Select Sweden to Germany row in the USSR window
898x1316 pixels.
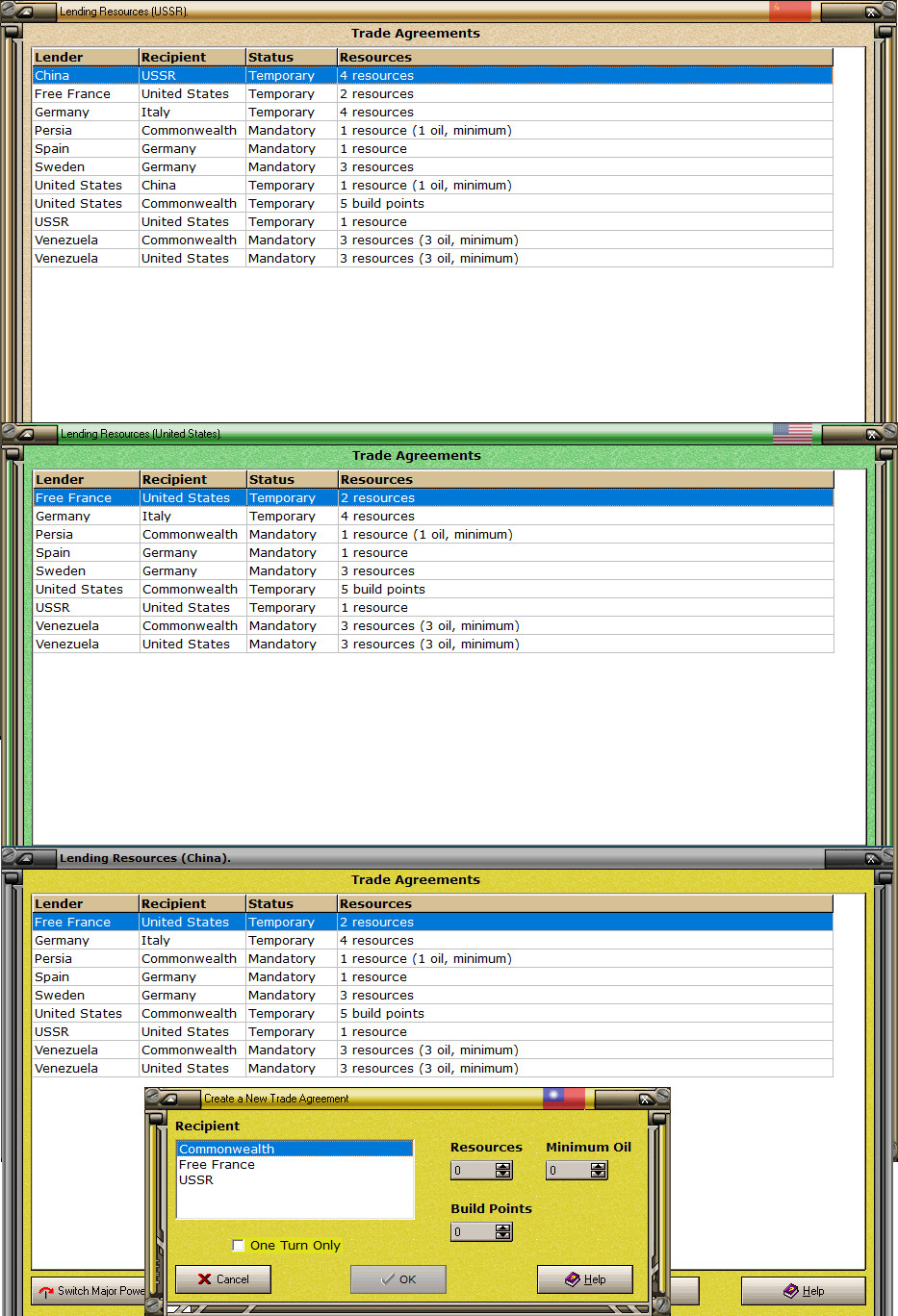pos(432,166)
